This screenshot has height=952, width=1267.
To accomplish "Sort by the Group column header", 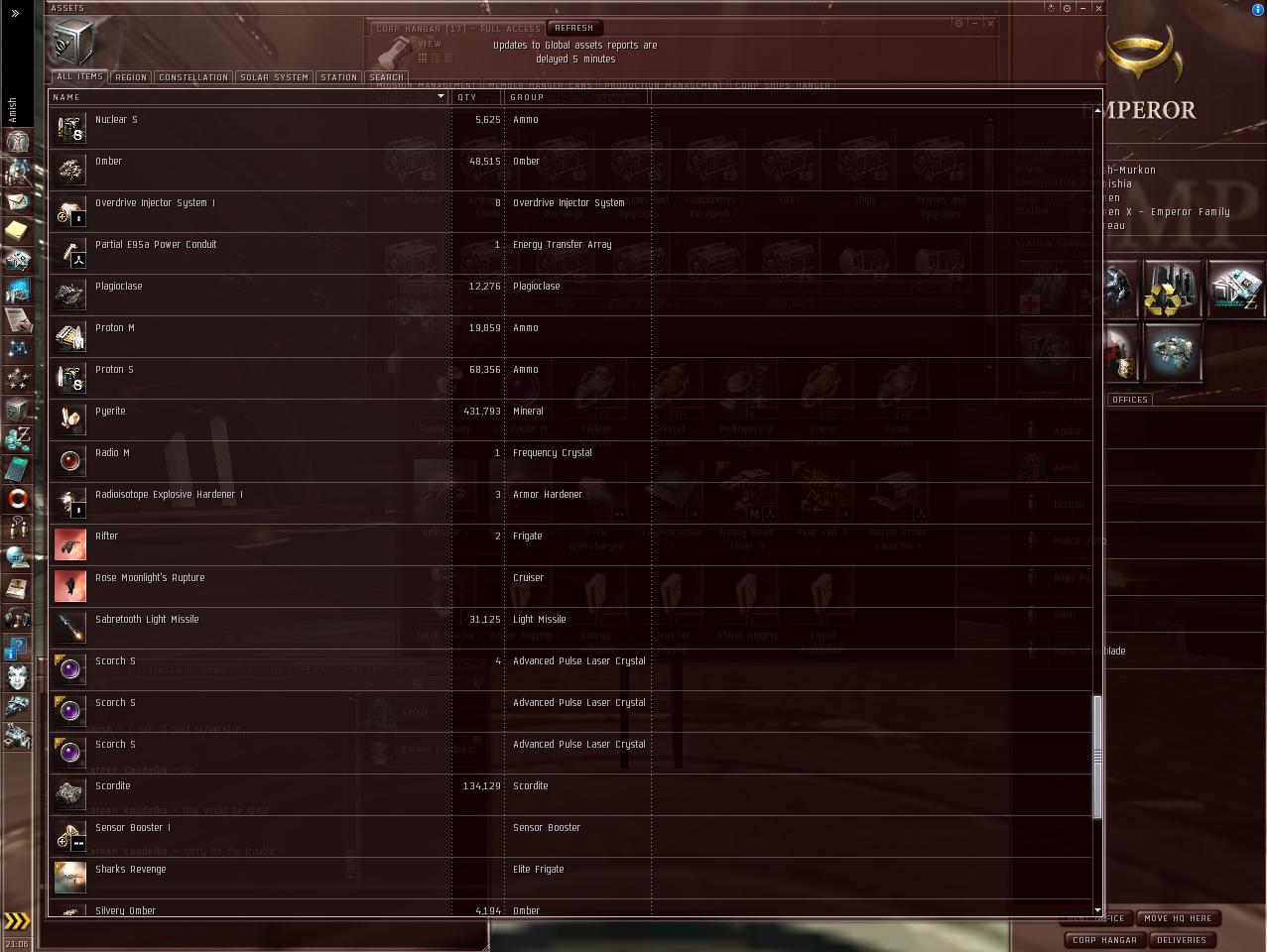I will click(577, 97).
